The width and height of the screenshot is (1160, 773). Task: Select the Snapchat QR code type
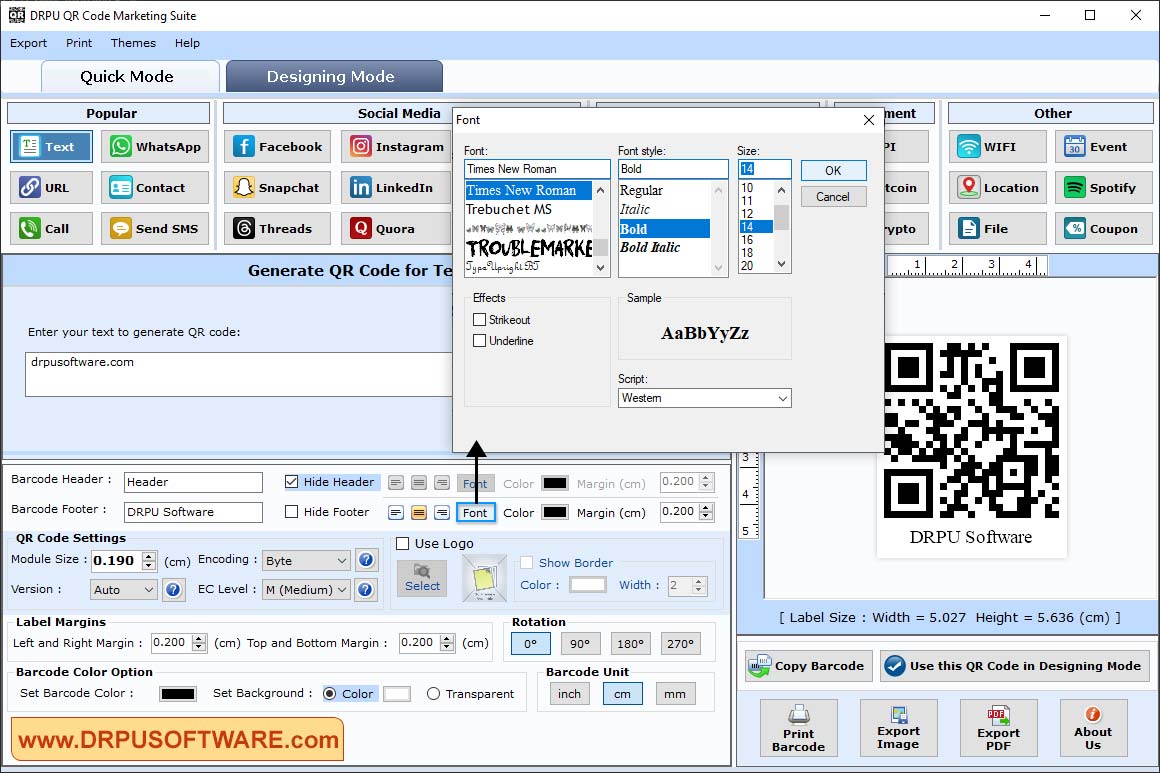pos(278,188)
